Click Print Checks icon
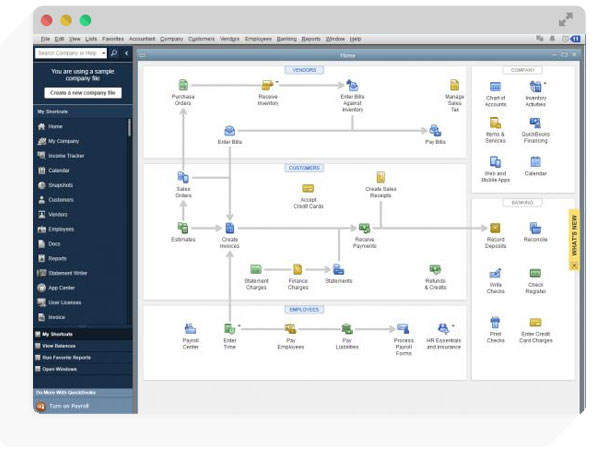610x461 pixels. (495, 322)
